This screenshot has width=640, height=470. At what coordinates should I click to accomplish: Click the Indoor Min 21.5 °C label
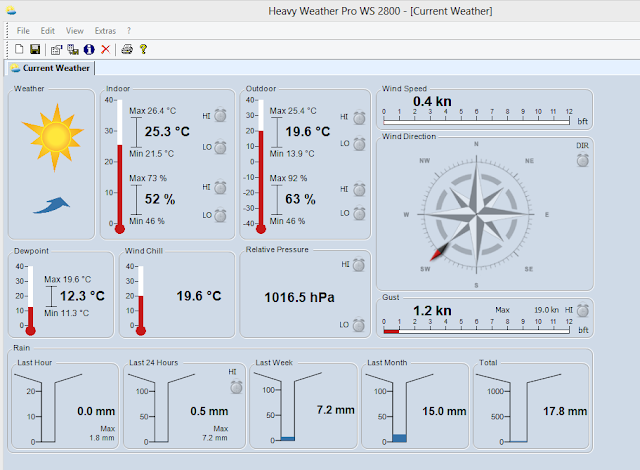152,154
